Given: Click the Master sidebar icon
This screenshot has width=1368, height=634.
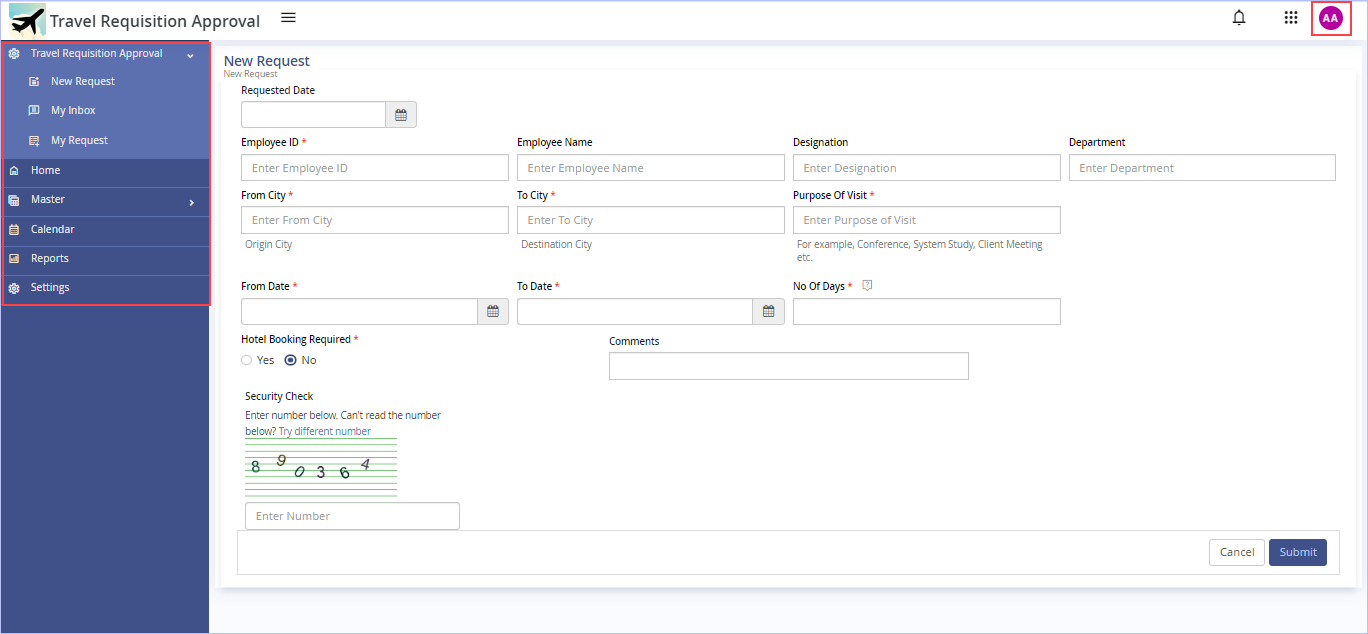Looking at the screenshot, I should 14,200.
